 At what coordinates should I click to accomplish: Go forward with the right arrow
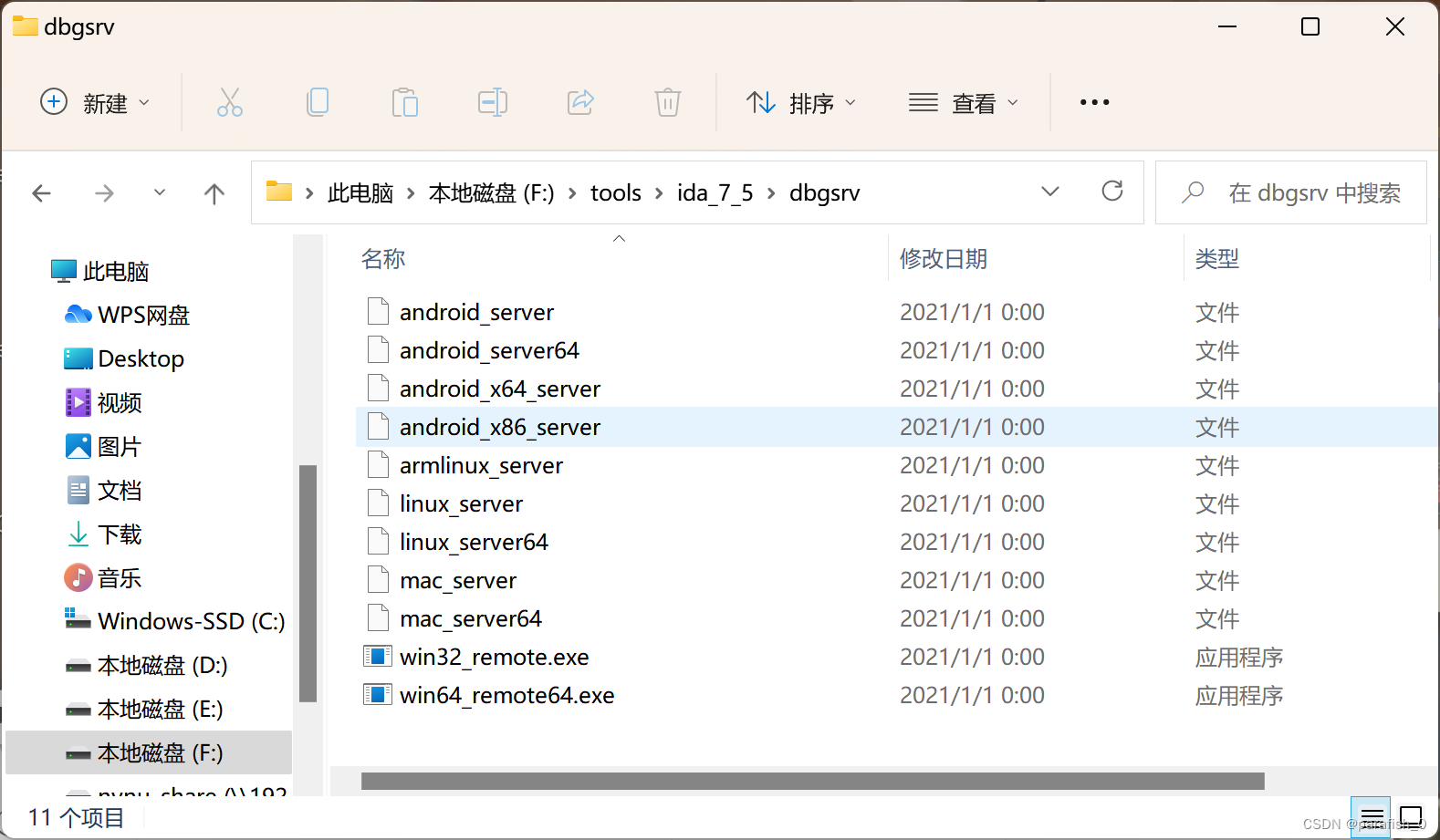[x=105, y=193]
